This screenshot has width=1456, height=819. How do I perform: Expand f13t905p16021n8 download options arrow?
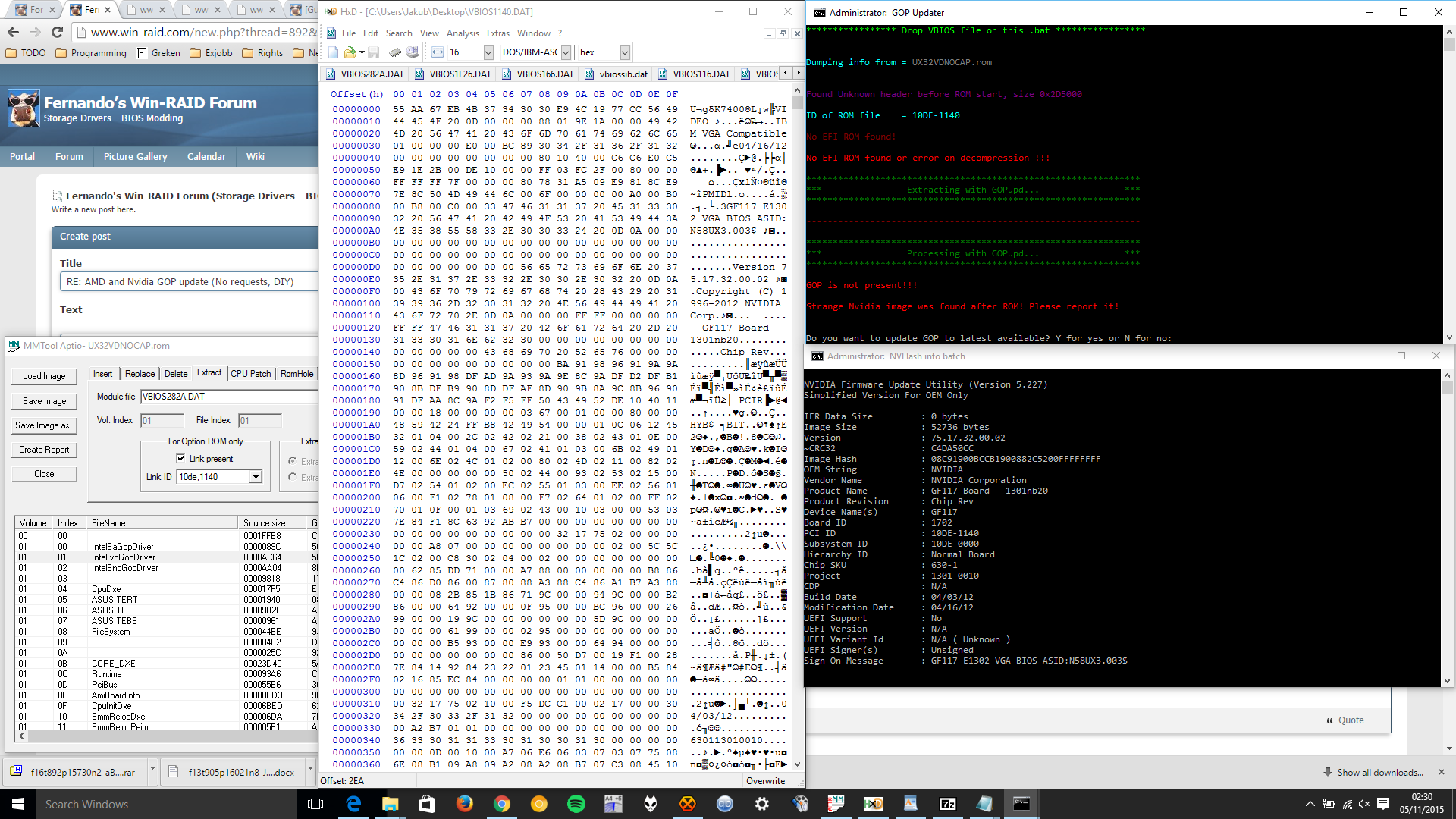[310, 770]
